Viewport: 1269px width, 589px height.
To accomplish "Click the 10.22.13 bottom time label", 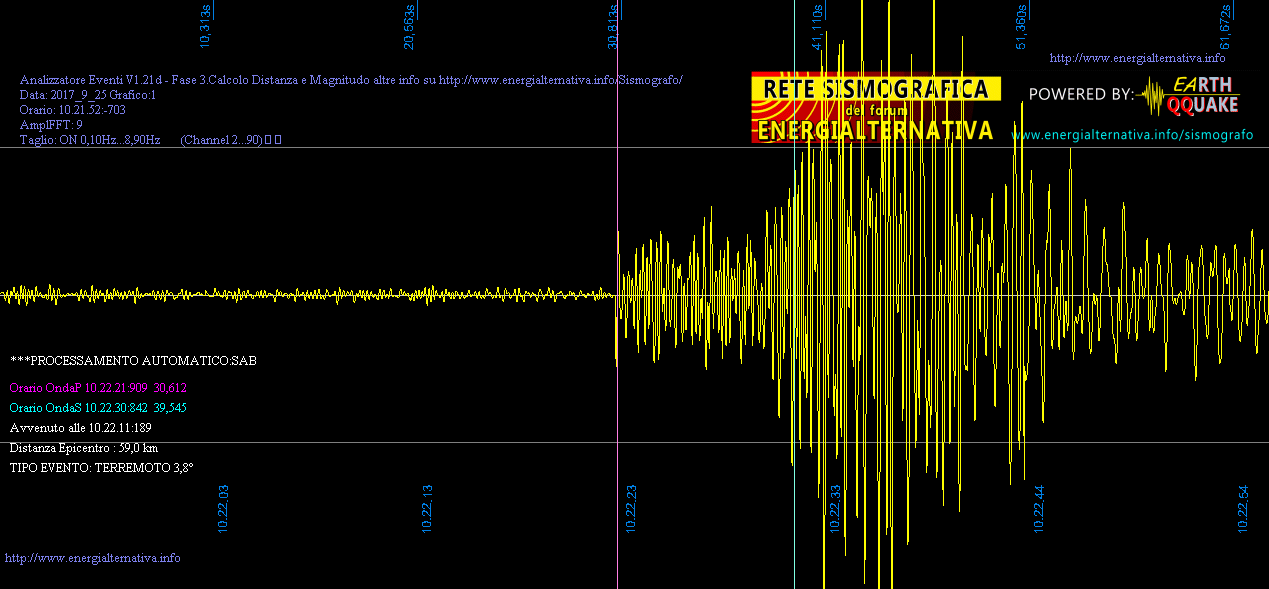I will pos(428,509).
